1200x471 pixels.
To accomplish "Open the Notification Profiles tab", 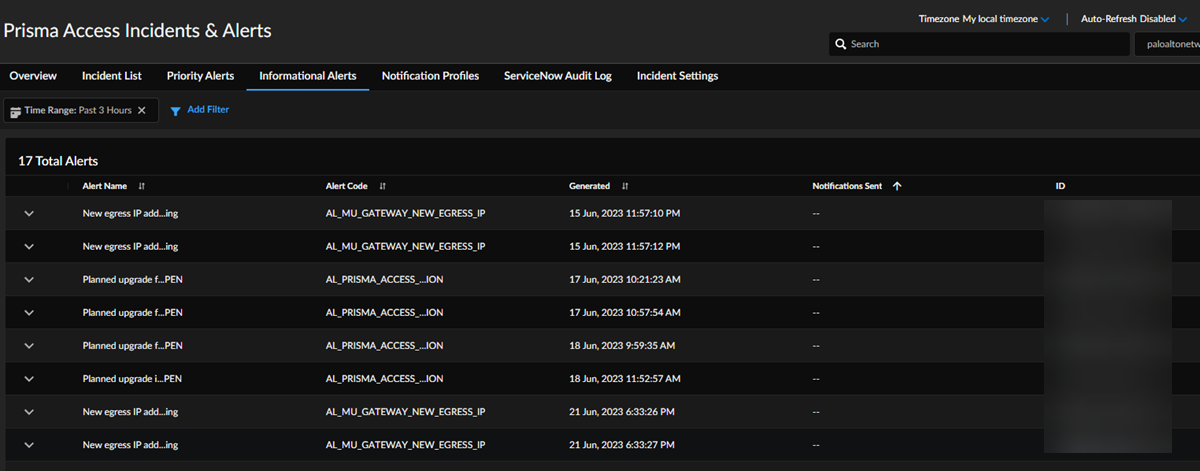I will point(430,76).
